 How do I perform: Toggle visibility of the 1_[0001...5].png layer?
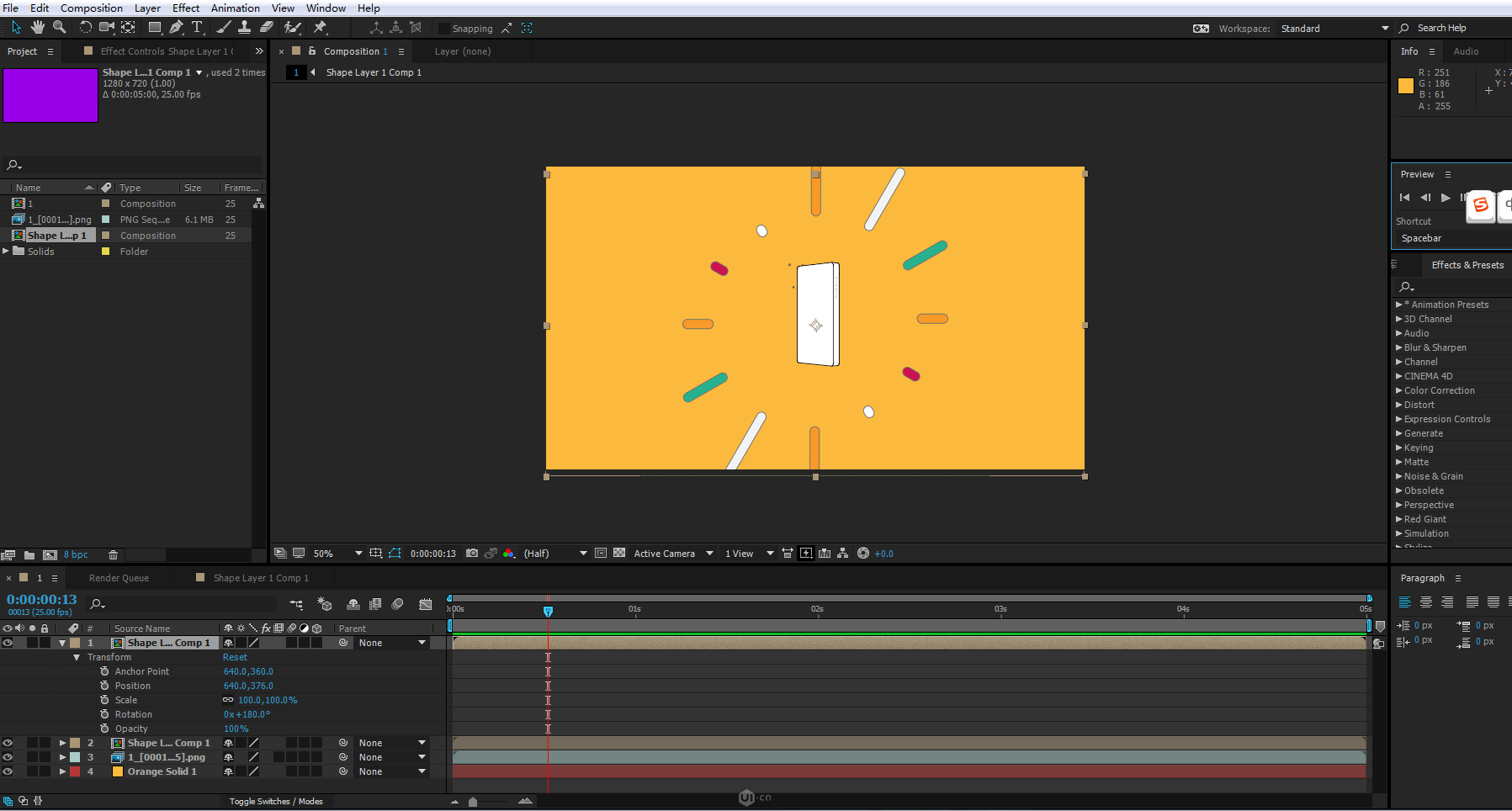[8, 757]
